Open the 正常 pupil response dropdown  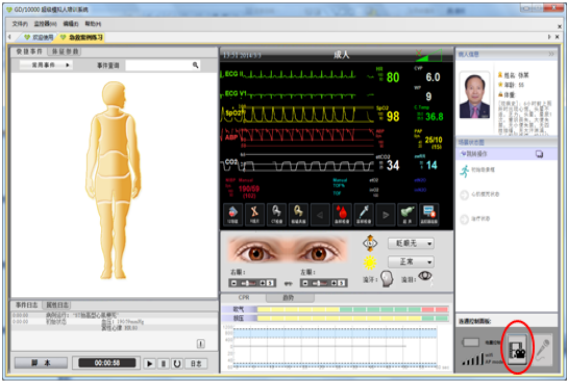[x=411, y=261]
